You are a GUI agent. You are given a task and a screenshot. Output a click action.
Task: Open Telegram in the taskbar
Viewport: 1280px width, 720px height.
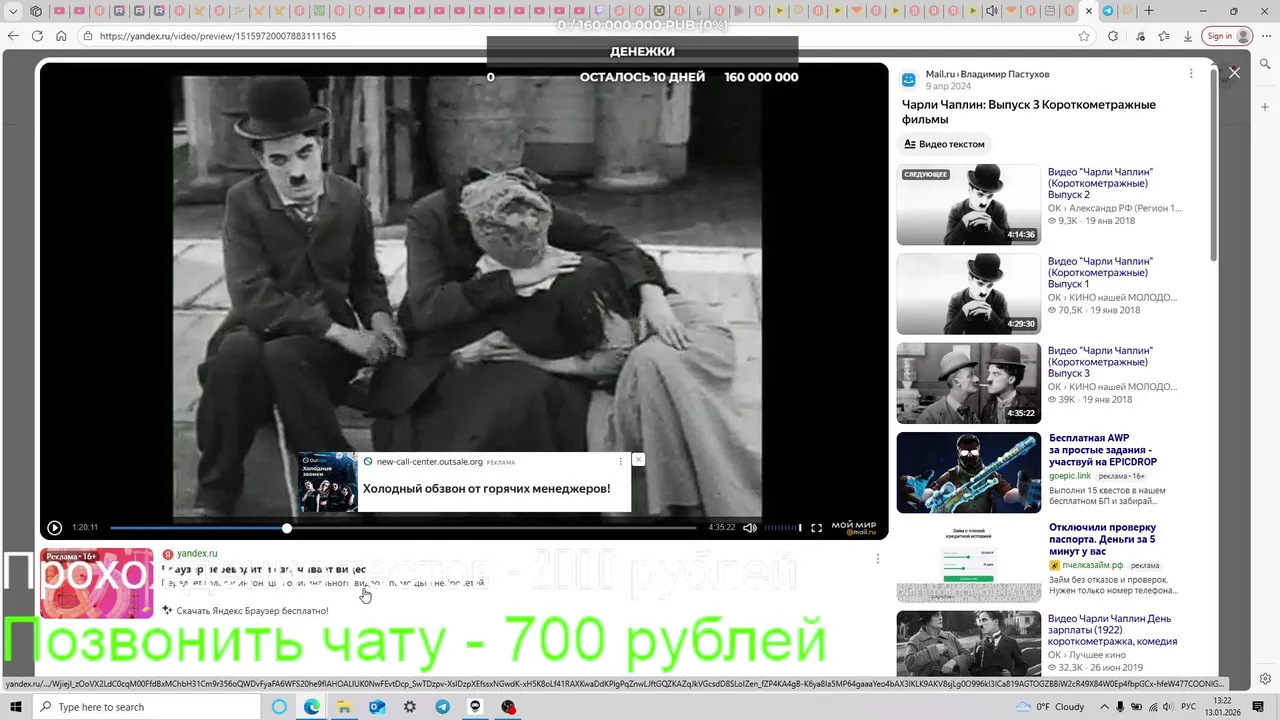coord(442,707)
